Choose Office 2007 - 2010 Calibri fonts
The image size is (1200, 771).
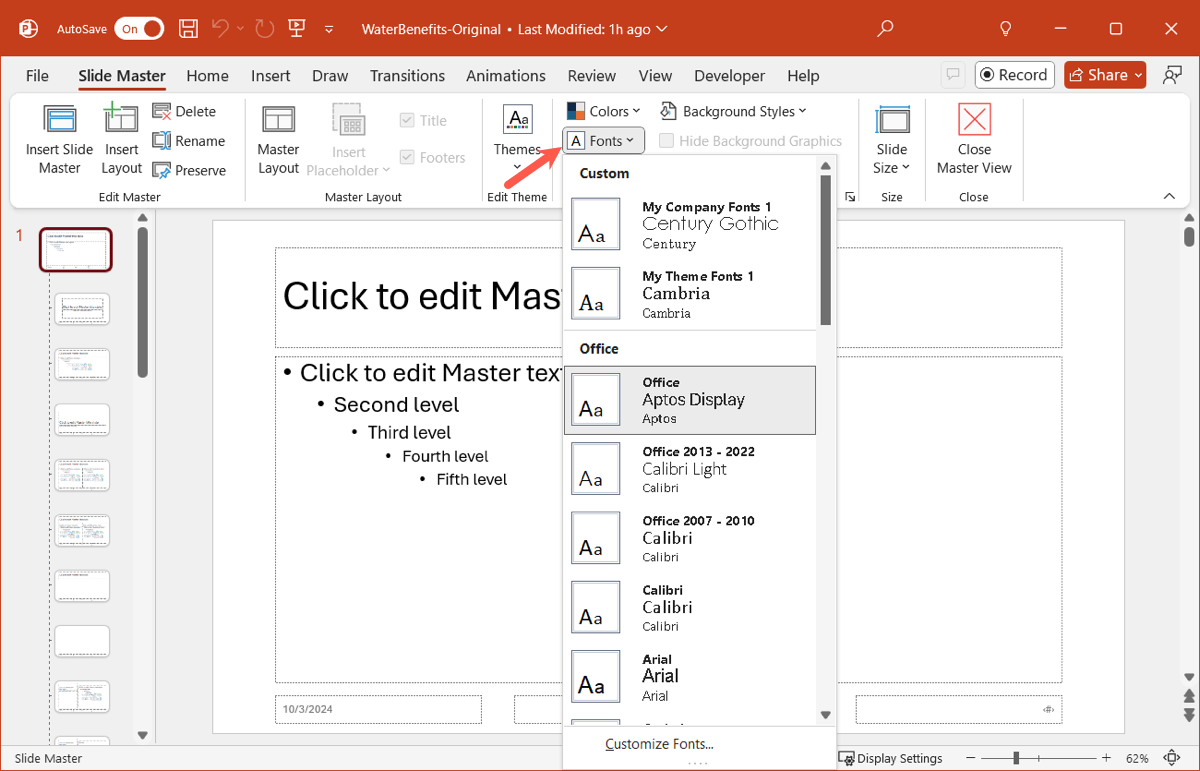coord(690,538)
